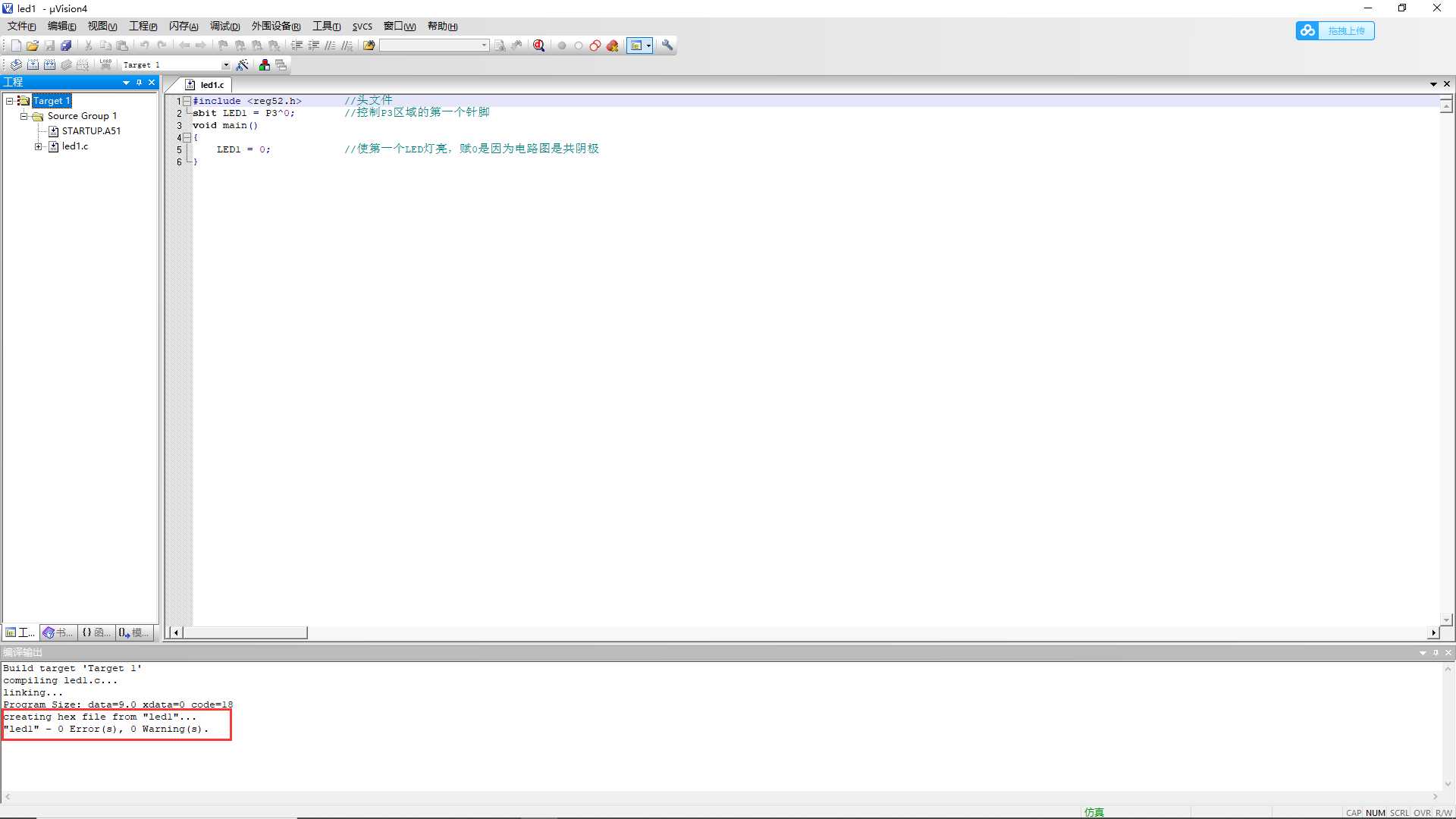Click cloud upload button top right

point(1335,31)
